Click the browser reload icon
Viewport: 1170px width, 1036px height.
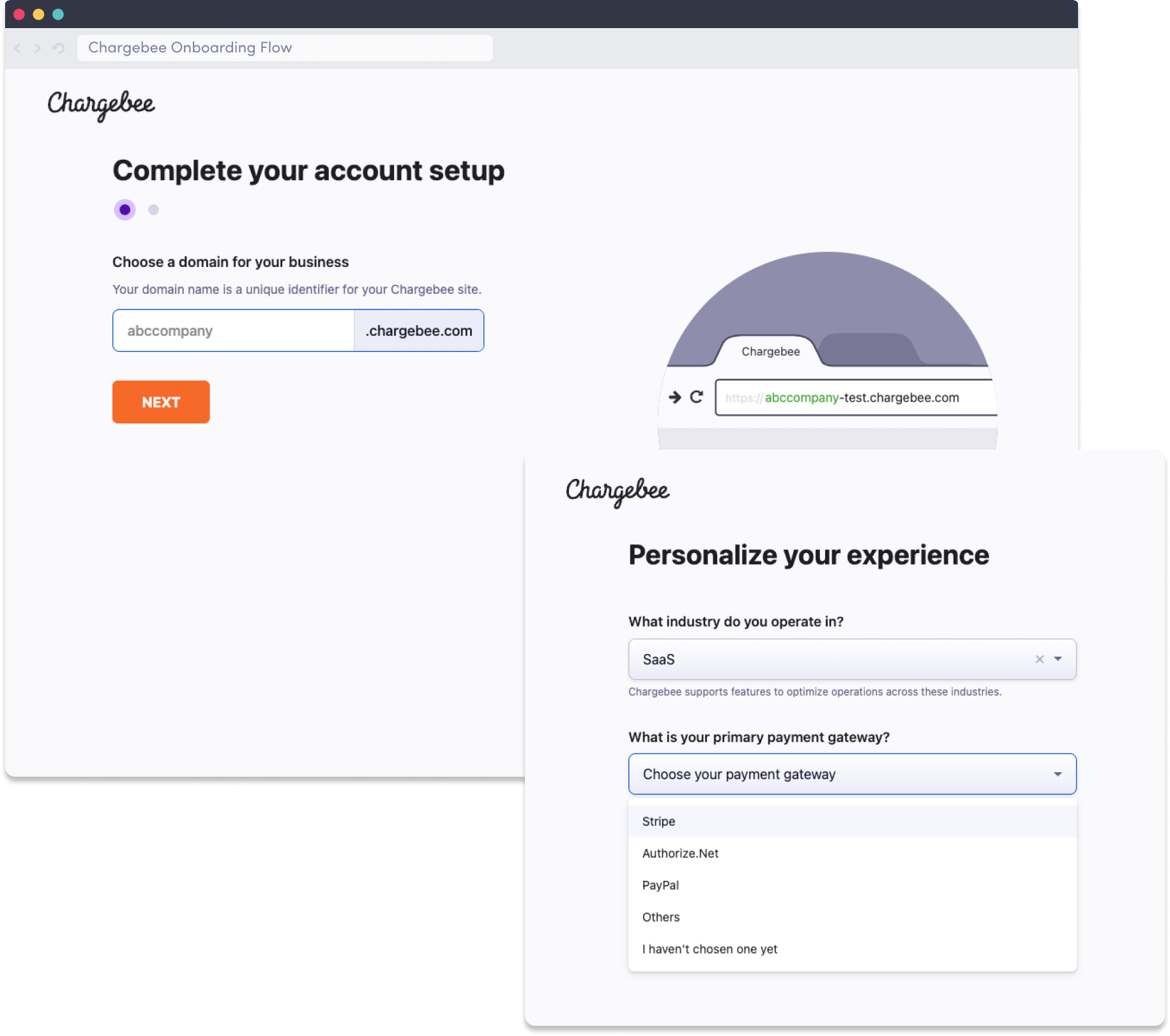click(59, 48)
